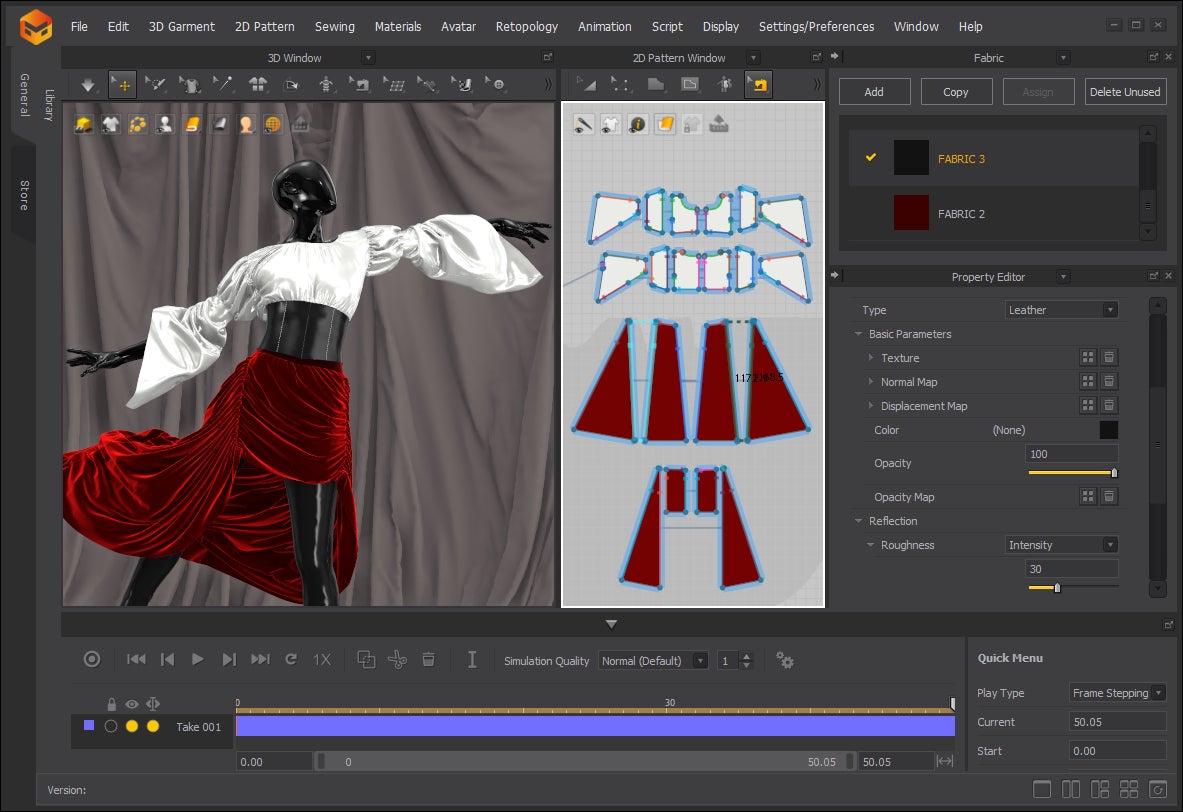Click the Delete Unused button
The height and width of the screenshot is (812, 1183).
click(x=1125, y=92)
